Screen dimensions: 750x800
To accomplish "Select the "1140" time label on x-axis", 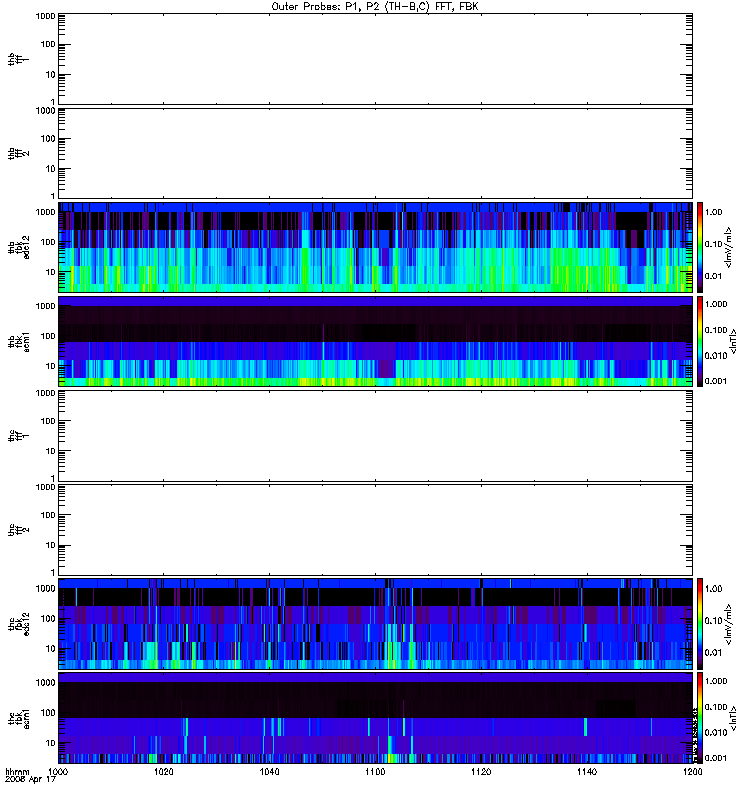I will [587, 771].
